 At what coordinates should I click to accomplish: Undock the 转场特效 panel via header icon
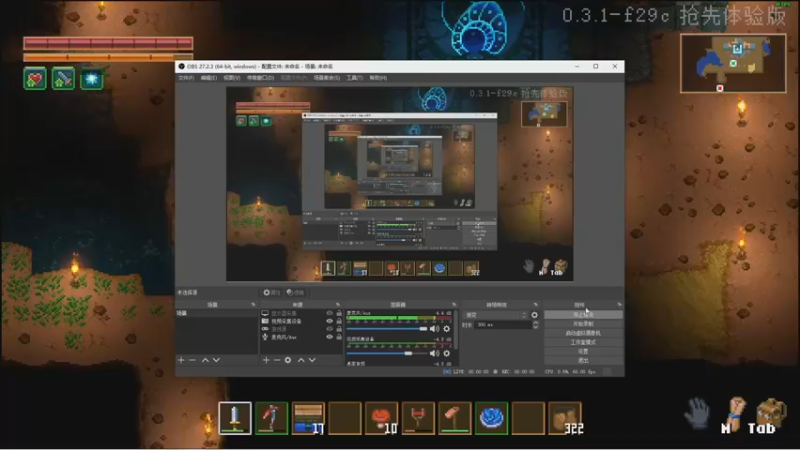click(x=535, y=305)
